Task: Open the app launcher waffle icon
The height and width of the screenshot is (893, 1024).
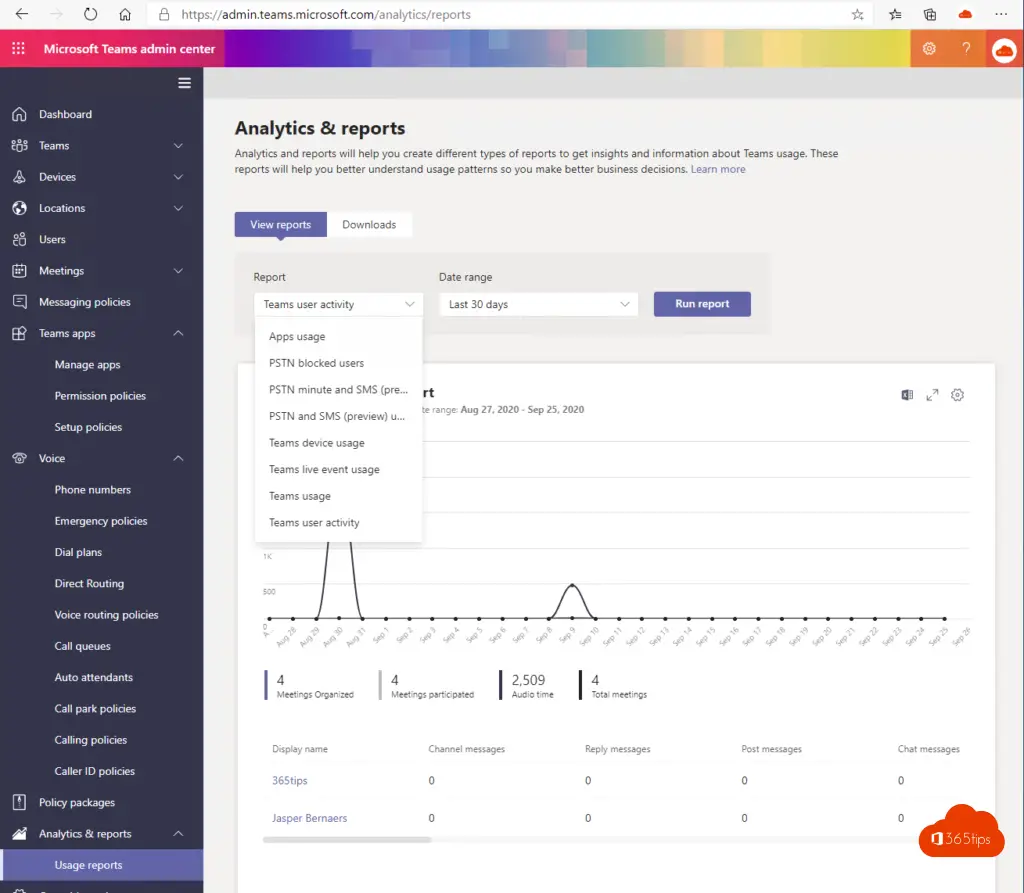Action: [18, 48]
